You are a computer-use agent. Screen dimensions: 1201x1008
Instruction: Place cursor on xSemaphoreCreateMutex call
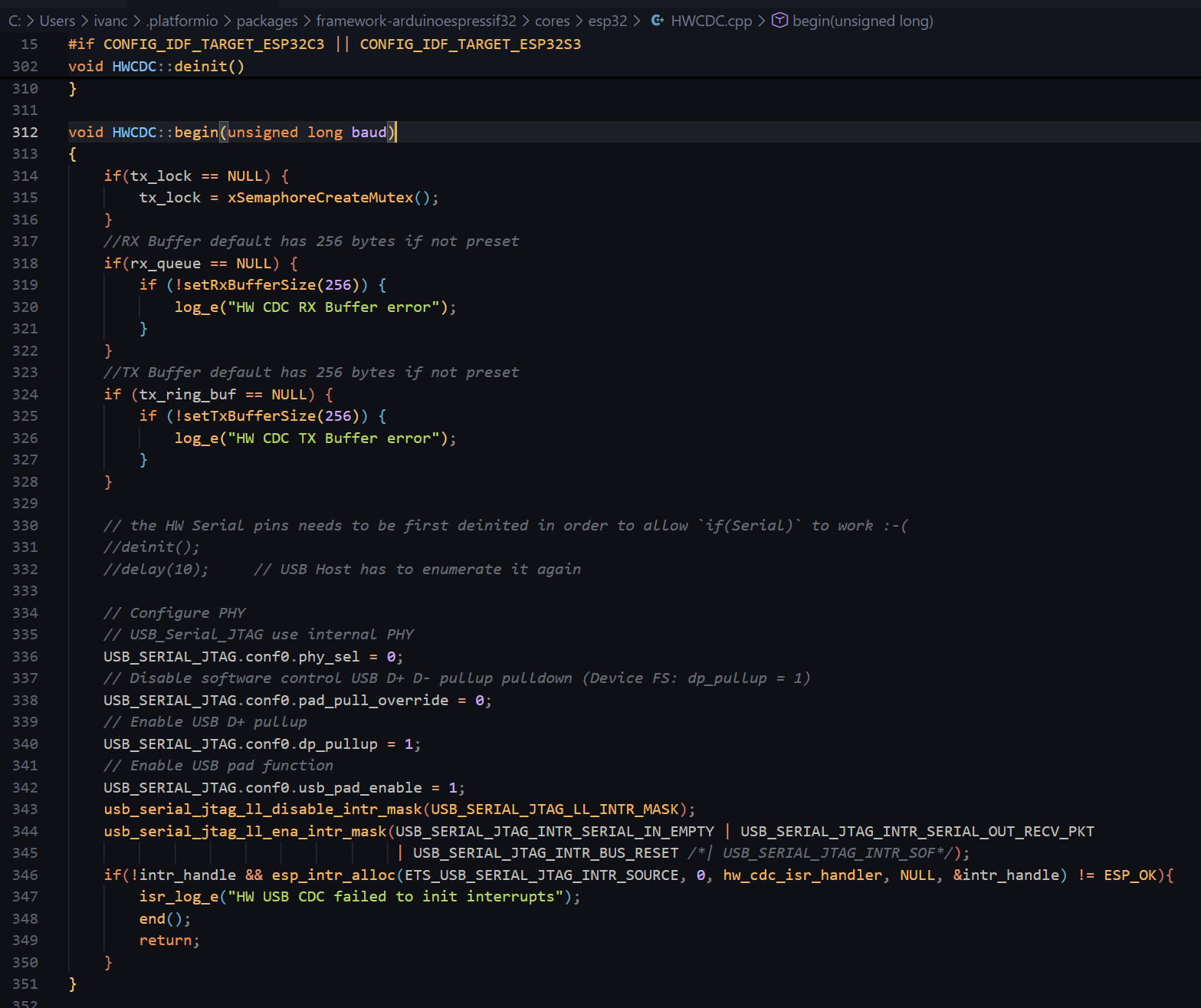pyautogui.click(x=320, y=197)
